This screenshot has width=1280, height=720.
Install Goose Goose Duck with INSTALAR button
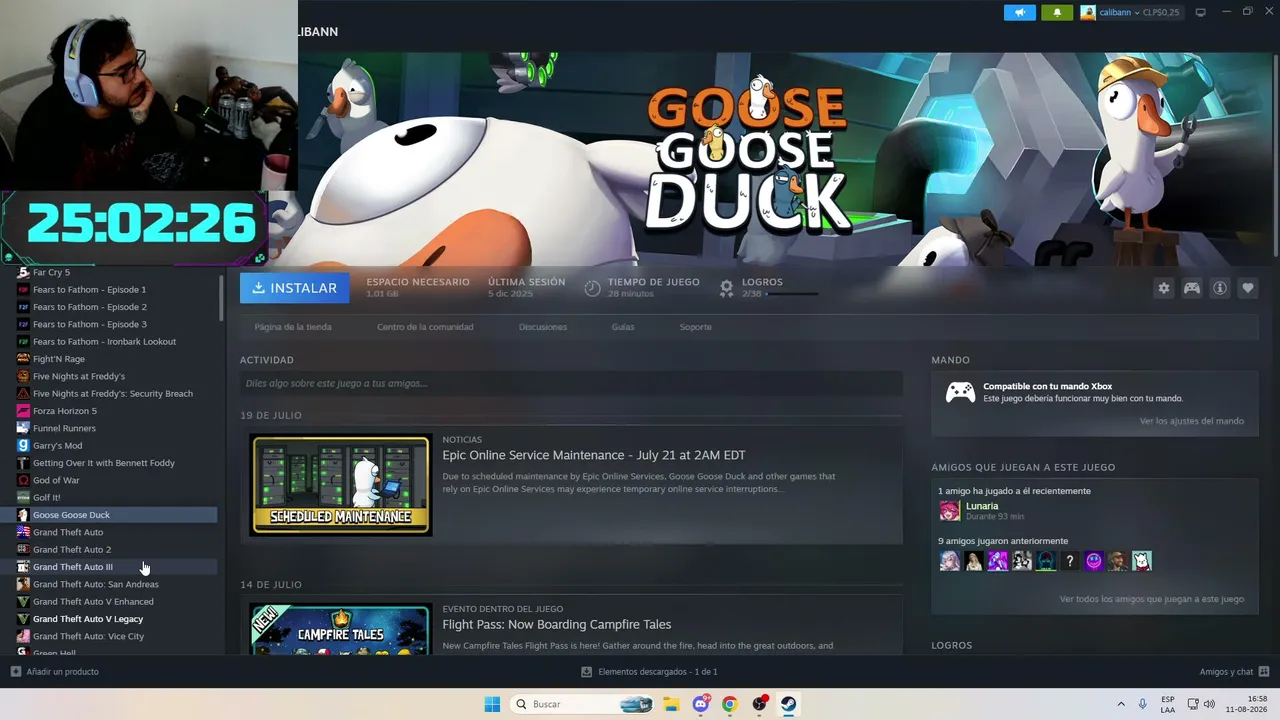(x=294, y=288)
